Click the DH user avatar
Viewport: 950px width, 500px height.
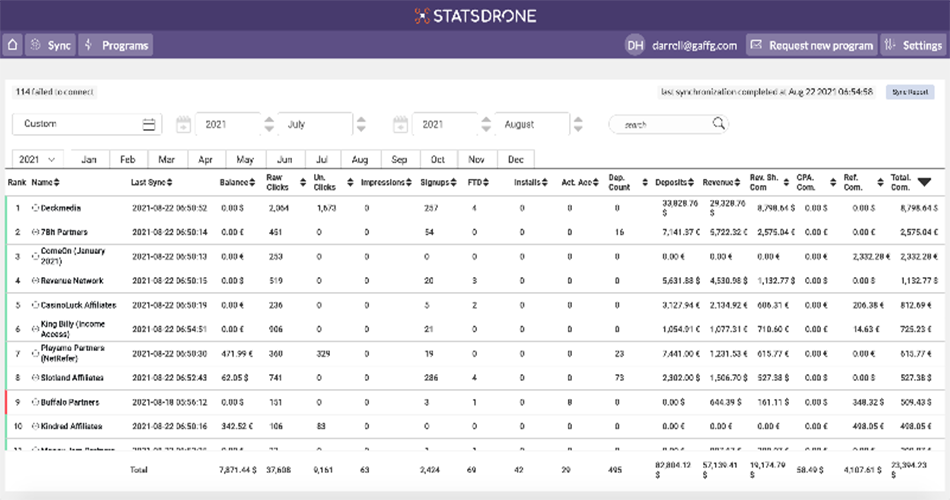tap(634, 45)
